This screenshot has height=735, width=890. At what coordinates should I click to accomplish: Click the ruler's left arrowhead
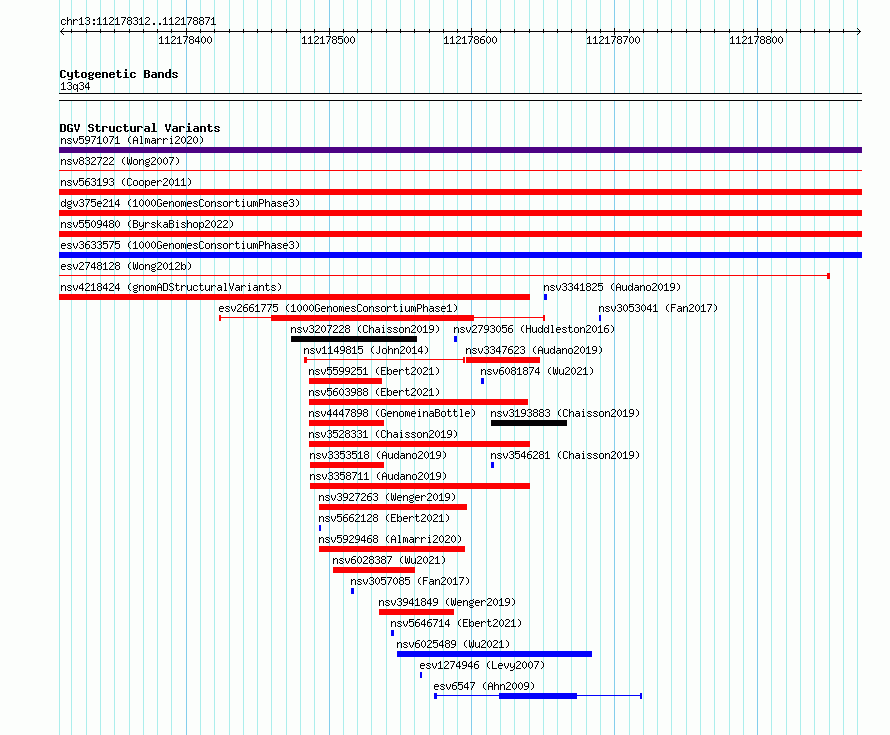coord(62,31)
